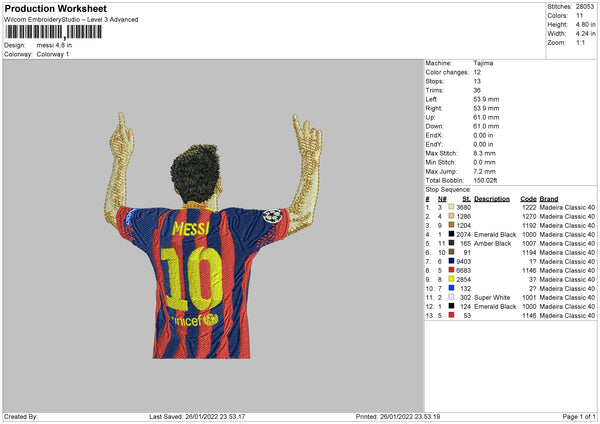Select the 61.0 mm value beside Down
600x424 pixels.
click(486, 126)
